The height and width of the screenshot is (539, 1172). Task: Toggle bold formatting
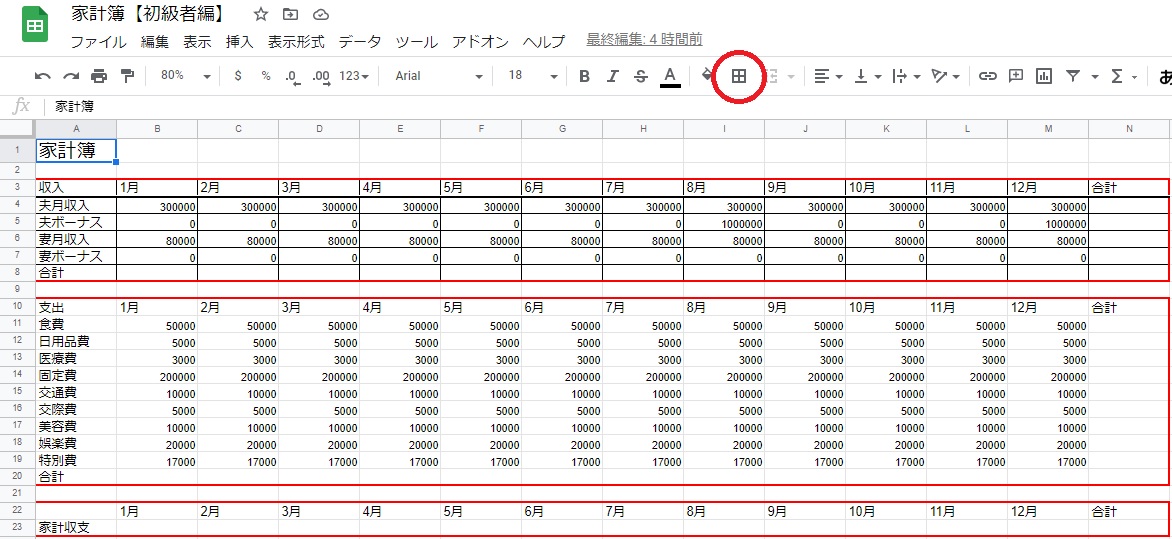click(x=584, y=76)
